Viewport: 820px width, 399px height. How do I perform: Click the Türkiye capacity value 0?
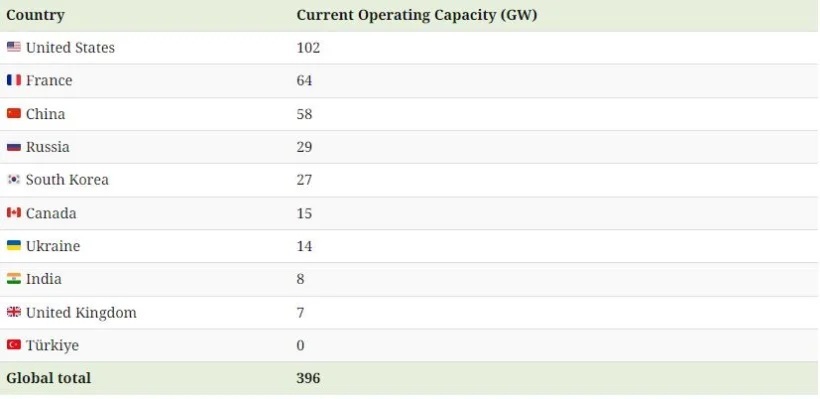coord(300,345)
